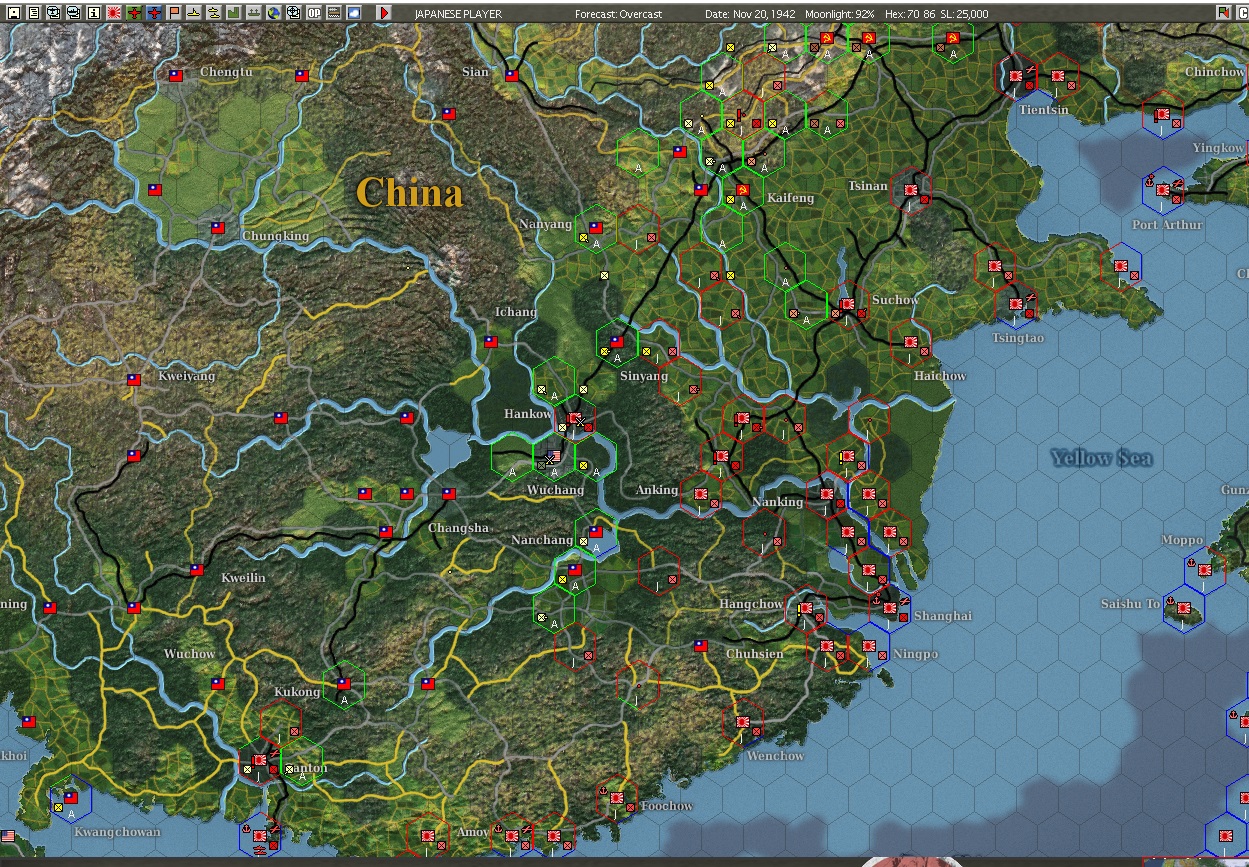Image resolution: width=1249 pixels, height=867 pixels.
Task: Select the Chinese flag marker at Chungking
Action: [218, 228]
